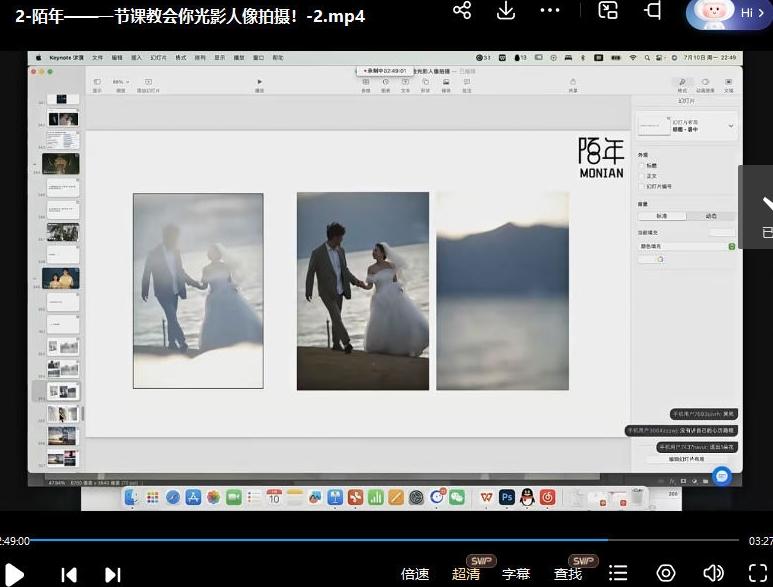Expand the slide layout dropdown chevron
The width and height of the screenshot is (773, 587).
point(730,126)
